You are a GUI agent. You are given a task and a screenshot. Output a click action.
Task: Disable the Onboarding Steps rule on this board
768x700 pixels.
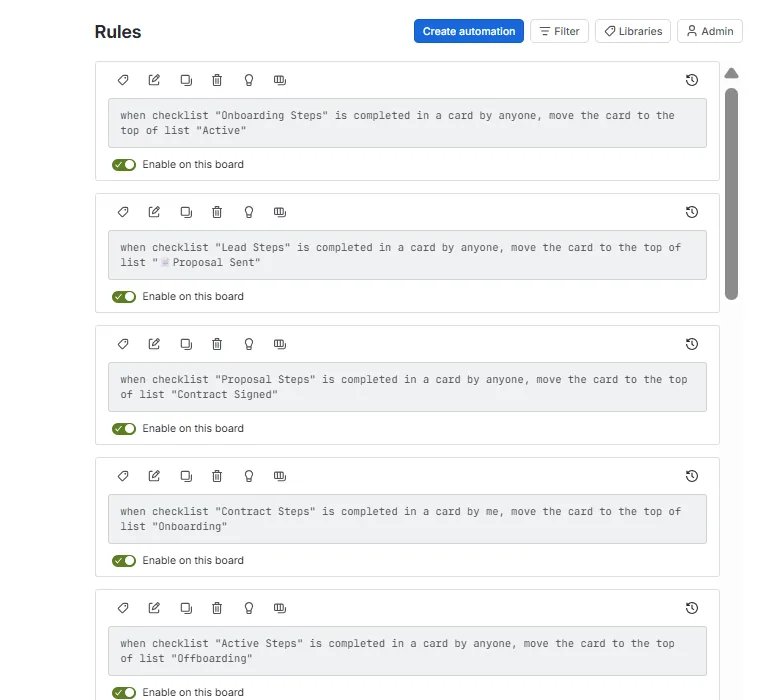(x=124, y=165)
